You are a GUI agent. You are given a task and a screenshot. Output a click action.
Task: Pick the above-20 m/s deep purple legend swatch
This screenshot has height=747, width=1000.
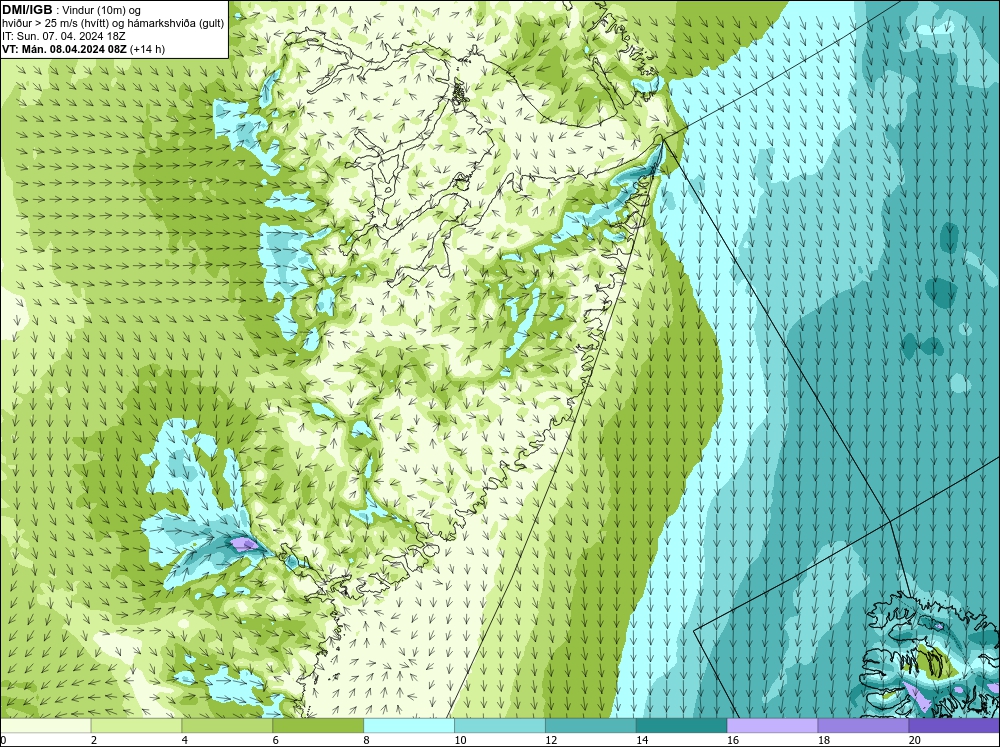click(954, 726)
